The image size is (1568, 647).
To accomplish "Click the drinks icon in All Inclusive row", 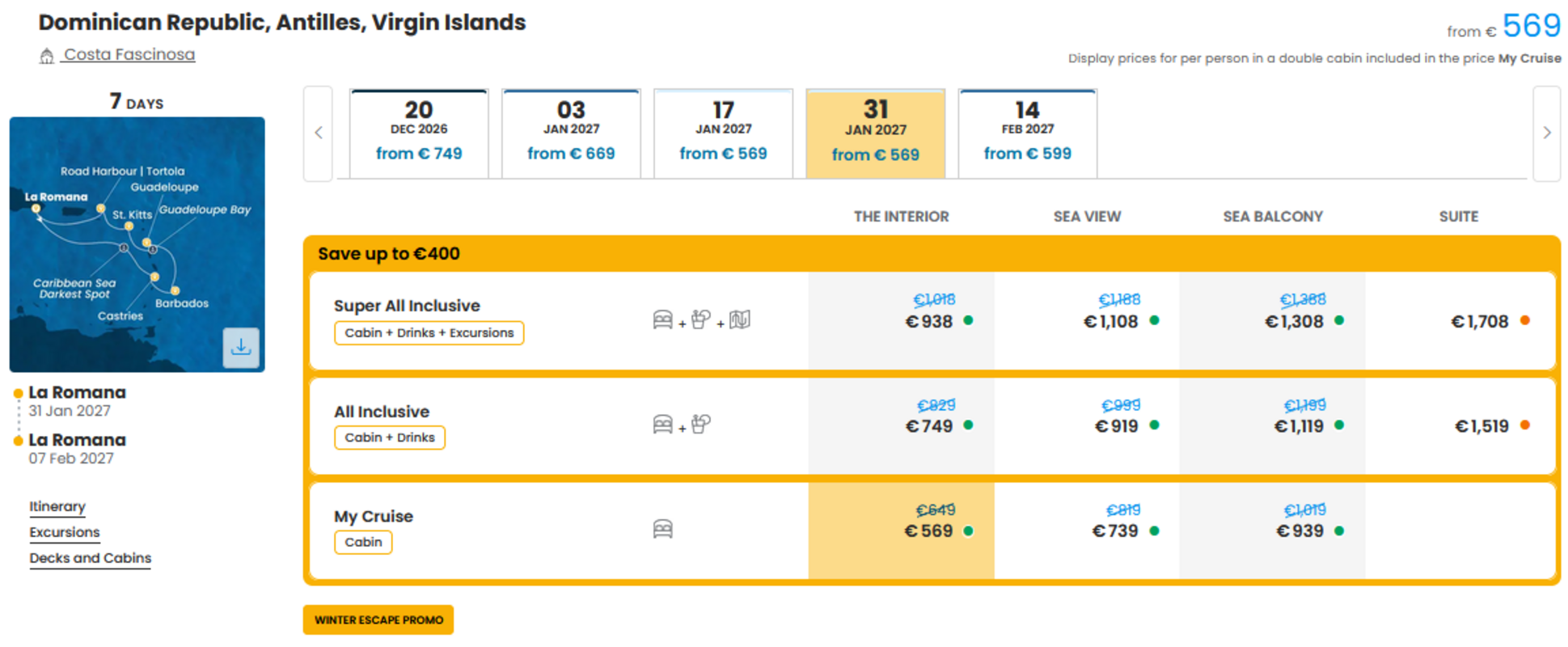I will [701, 424].
